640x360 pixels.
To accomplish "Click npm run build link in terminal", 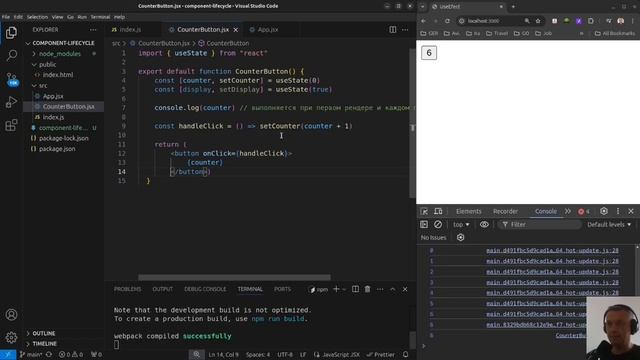I will 278,319.
